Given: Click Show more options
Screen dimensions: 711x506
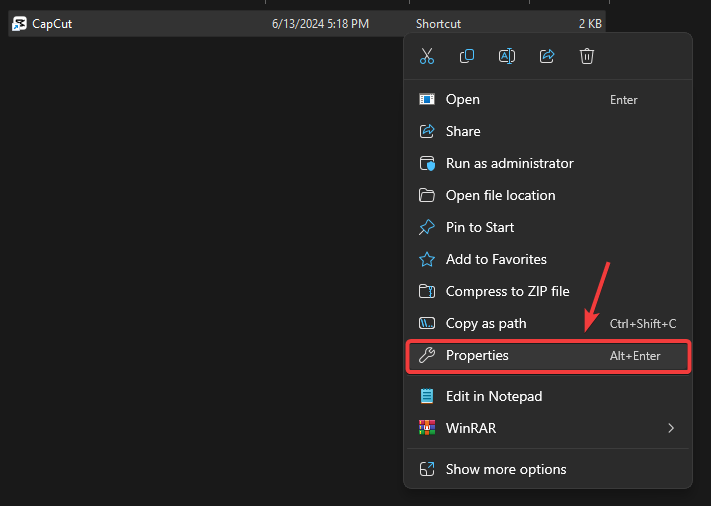Looking at the screenshot, I should pos(548,469).
